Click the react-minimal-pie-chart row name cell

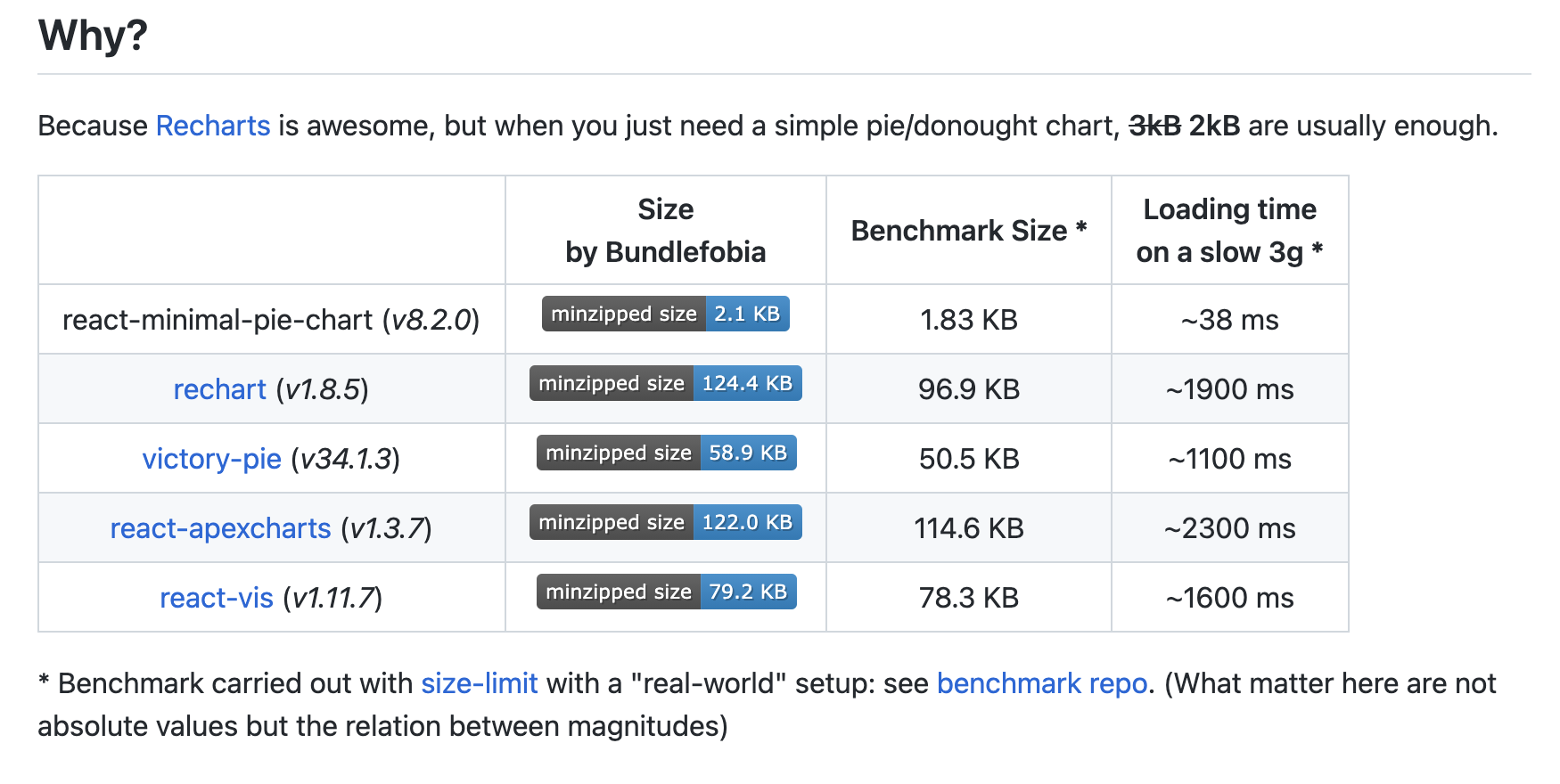click(x=271, y=320)
